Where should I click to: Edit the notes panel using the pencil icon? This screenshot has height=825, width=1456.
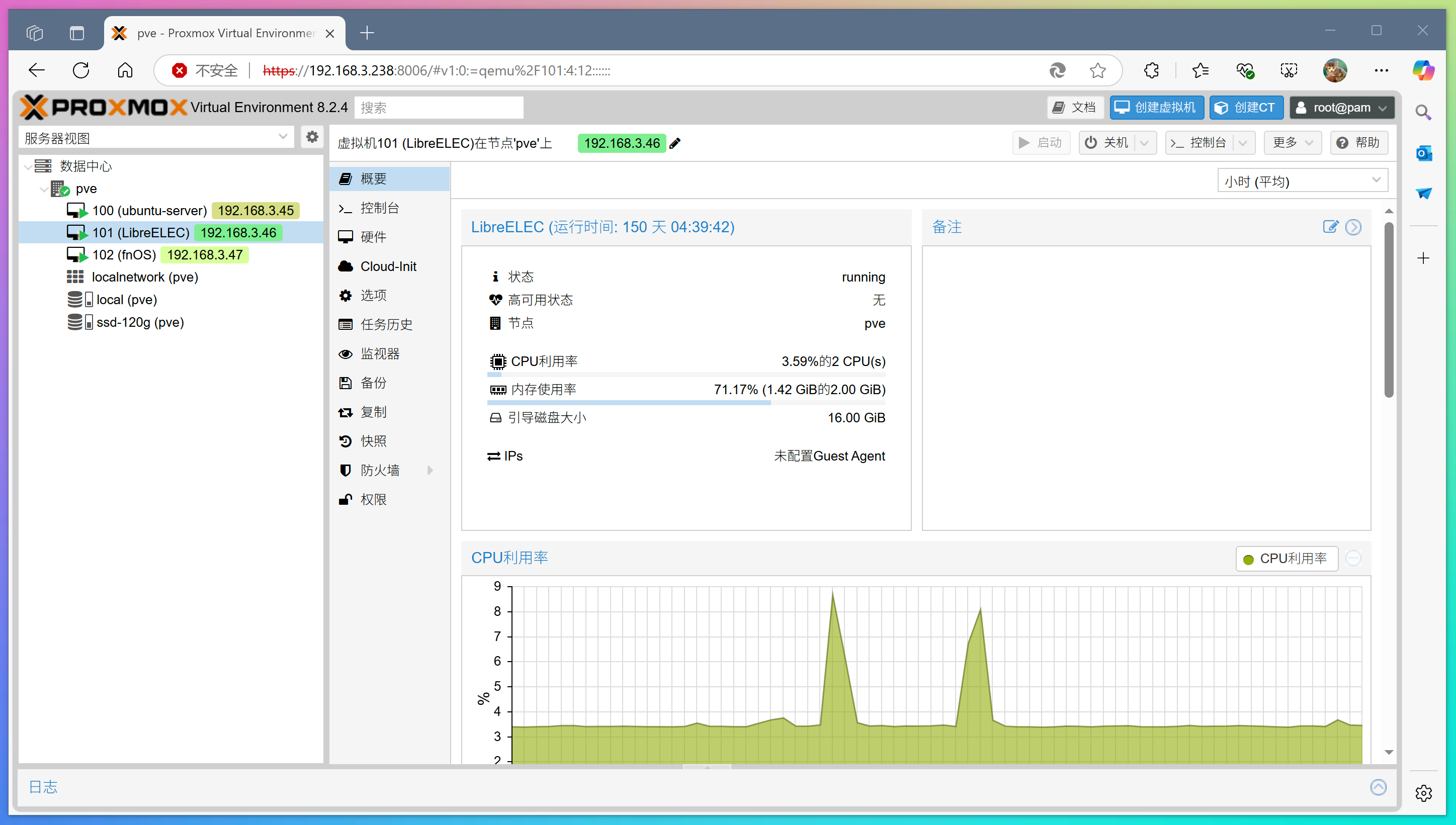(1330, 227)
